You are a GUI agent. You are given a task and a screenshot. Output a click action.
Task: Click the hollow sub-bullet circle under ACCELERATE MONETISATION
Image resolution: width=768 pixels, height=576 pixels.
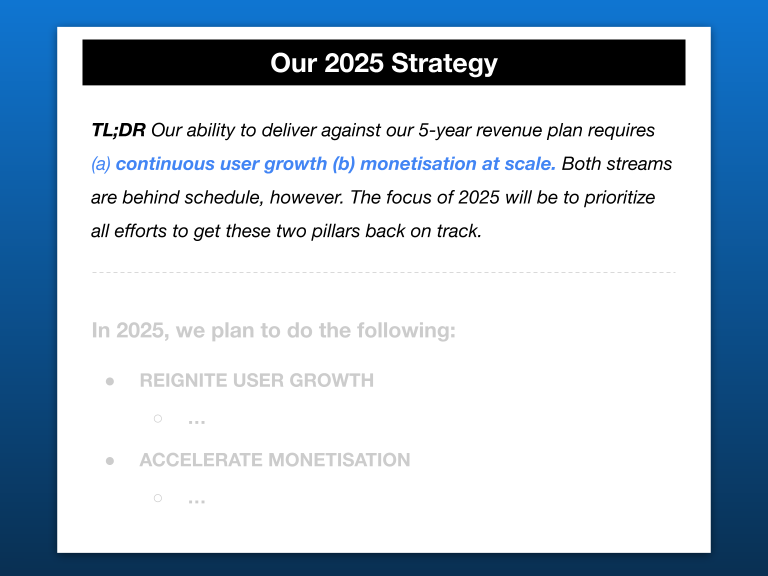(158, 498)
